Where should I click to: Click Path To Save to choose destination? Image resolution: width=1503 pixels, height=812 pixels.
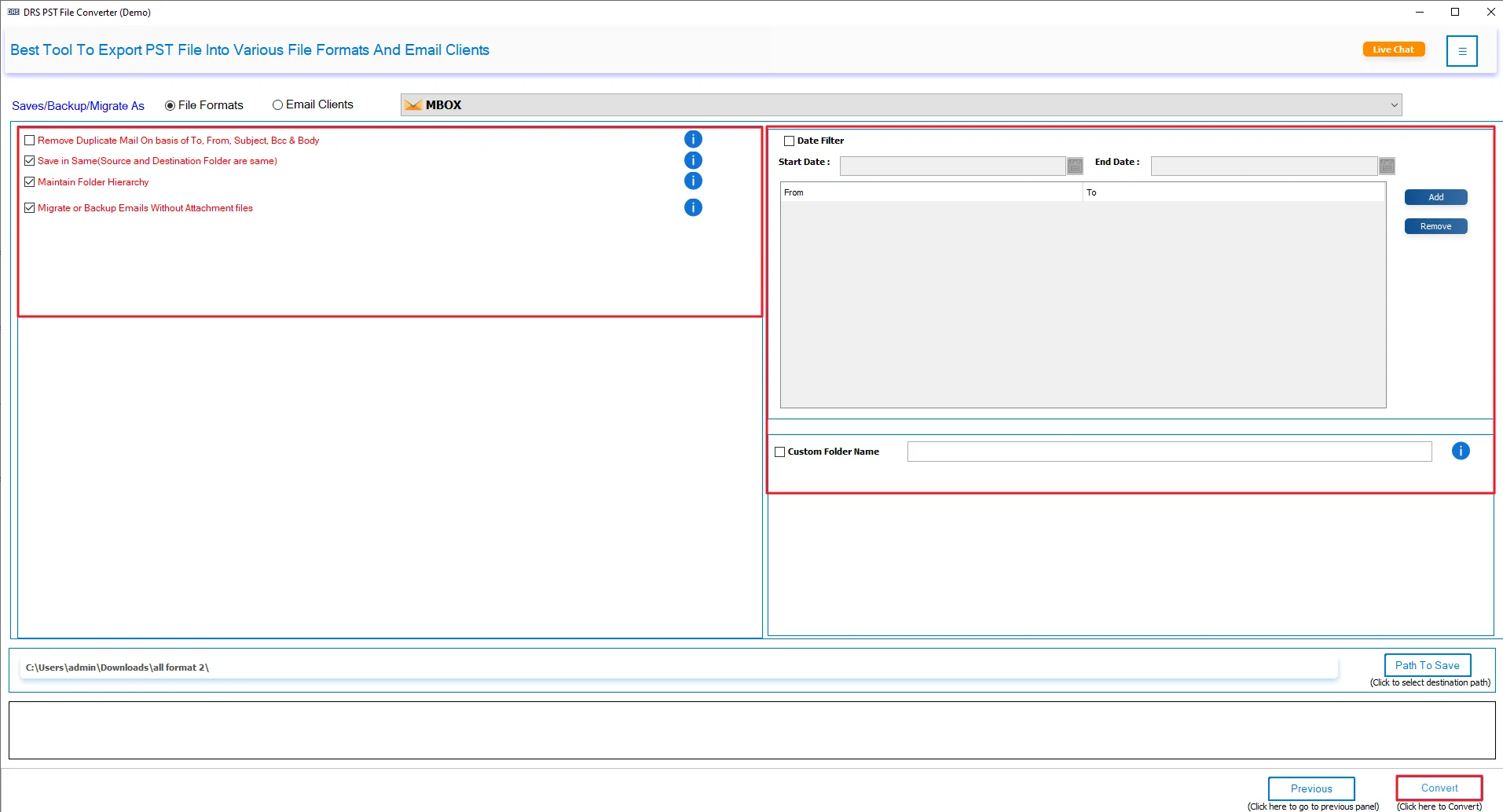tap(1427, 664)
